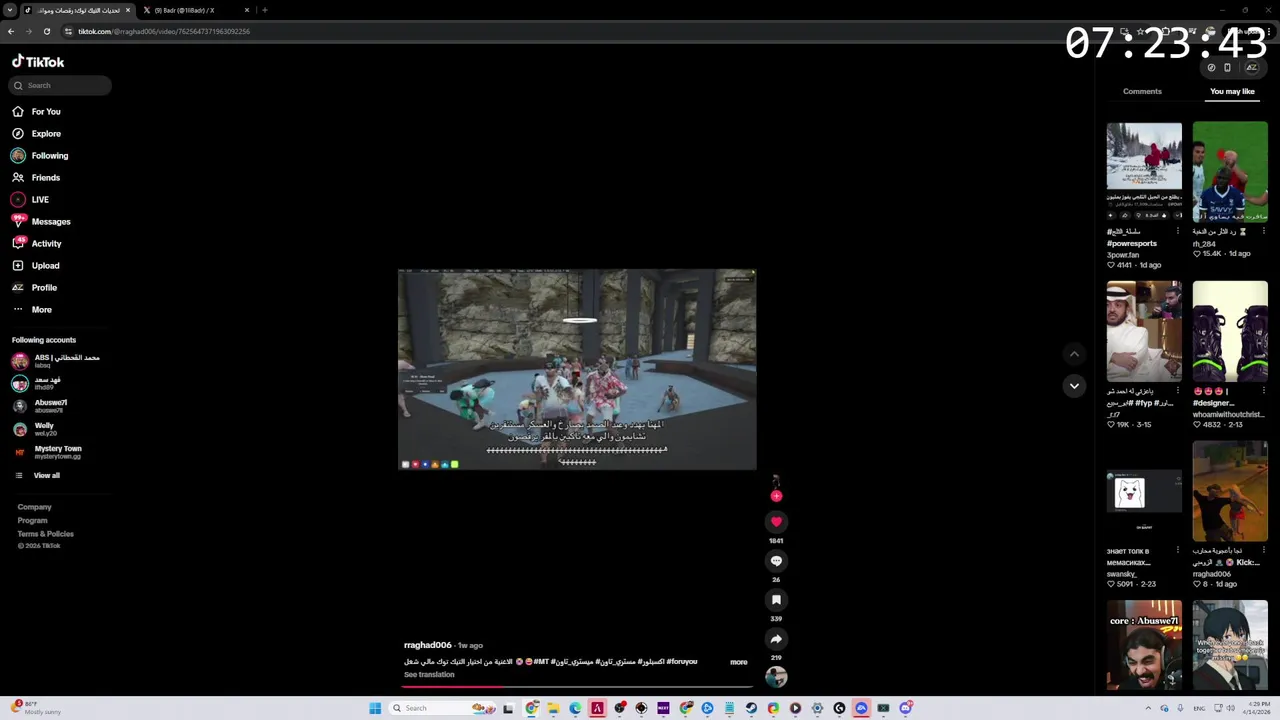
Task: Follow creator with red plus button
Action: coord(776,496)
